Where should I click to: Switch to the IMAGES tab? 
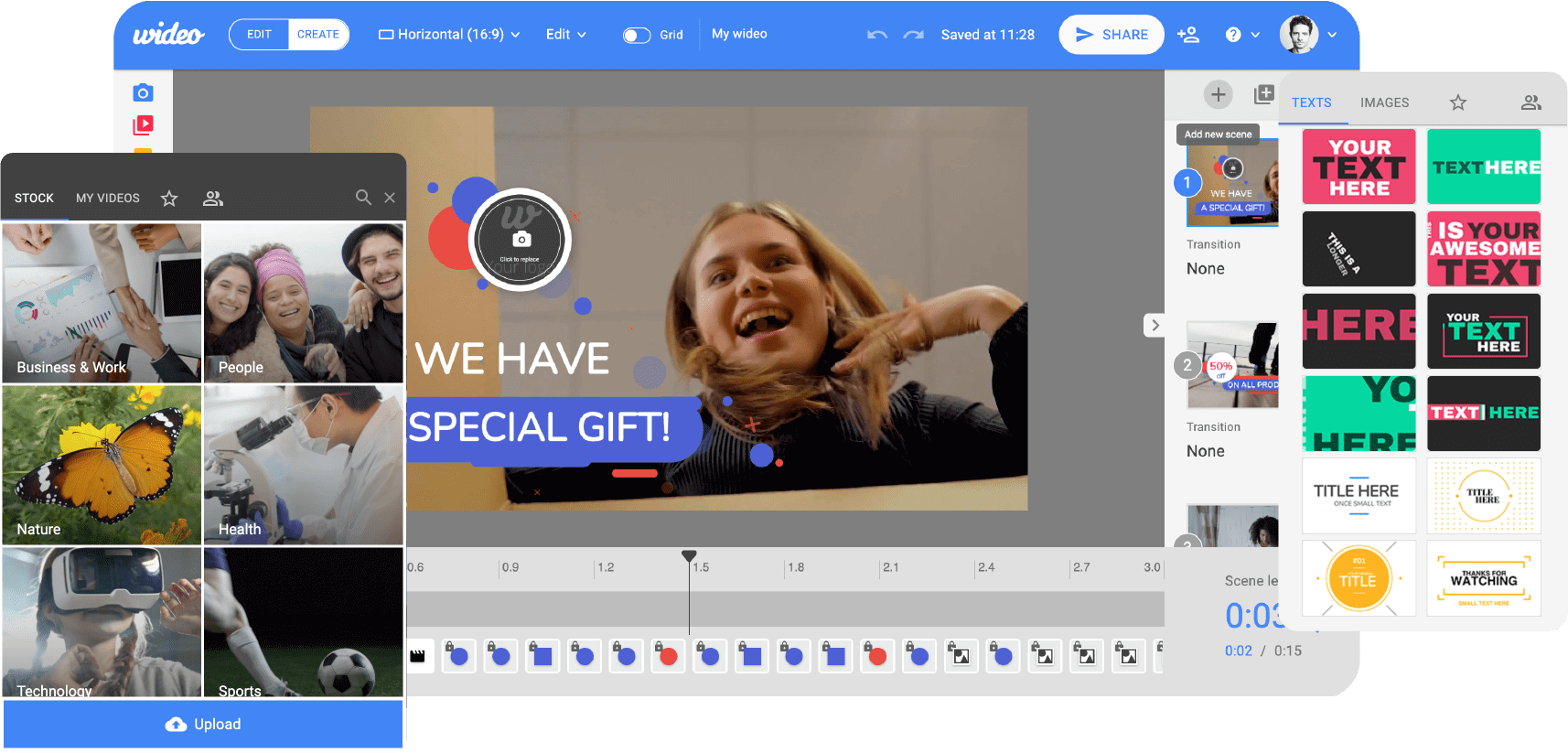(x=1384, y=102)
